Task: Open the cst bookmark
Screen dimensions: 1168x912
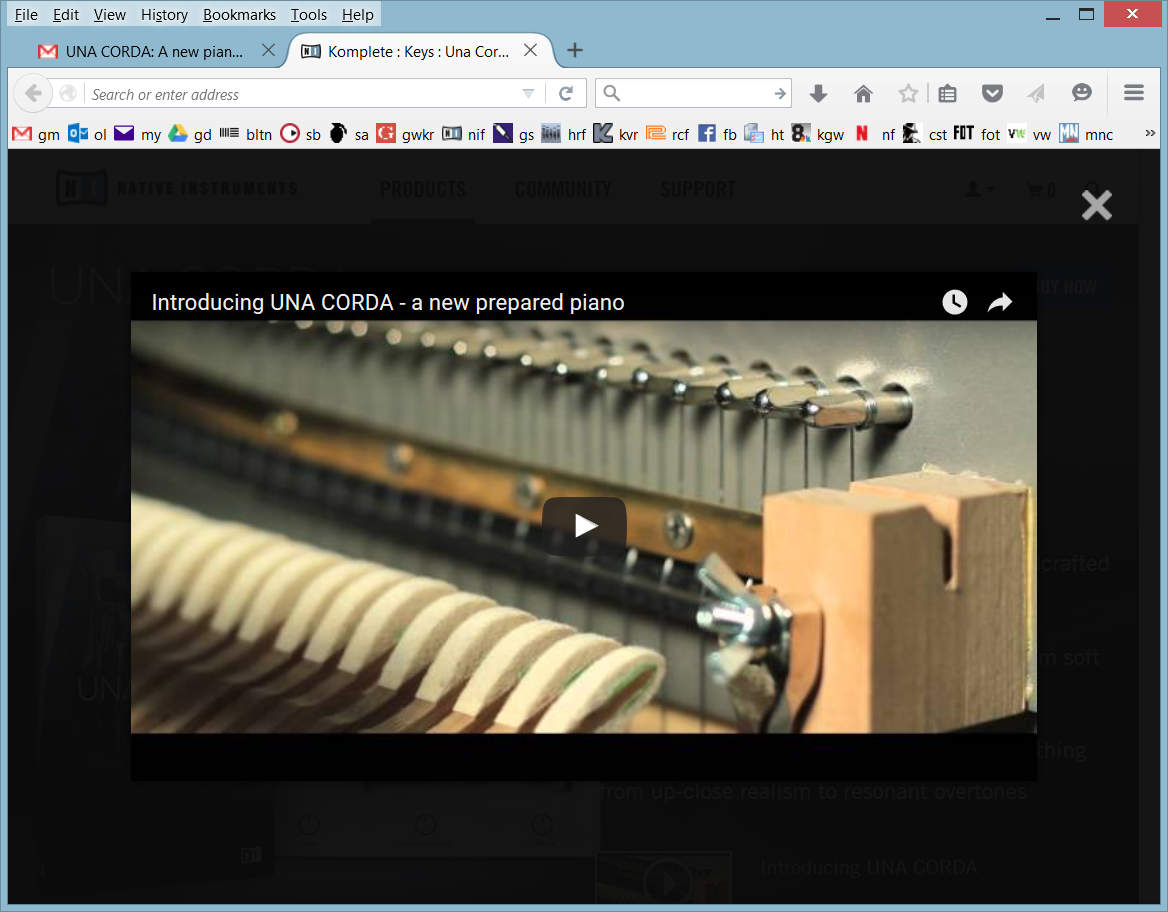Action: click(924, 134)
